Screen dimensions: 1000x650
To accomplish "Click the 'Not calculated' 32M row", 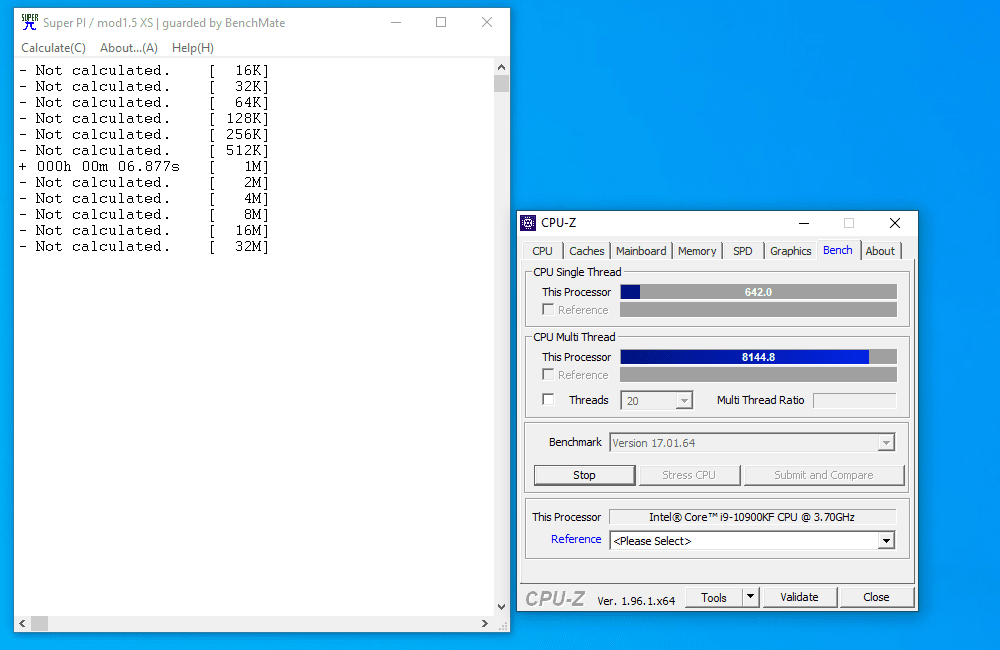I will [144, 246].
